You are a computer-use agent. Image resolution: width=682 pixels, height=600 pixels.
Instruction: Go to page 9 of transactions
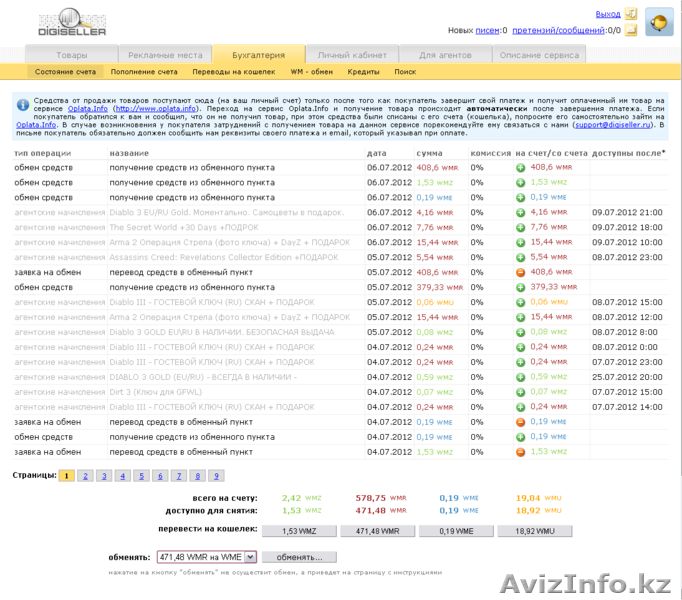pos(216,476)
